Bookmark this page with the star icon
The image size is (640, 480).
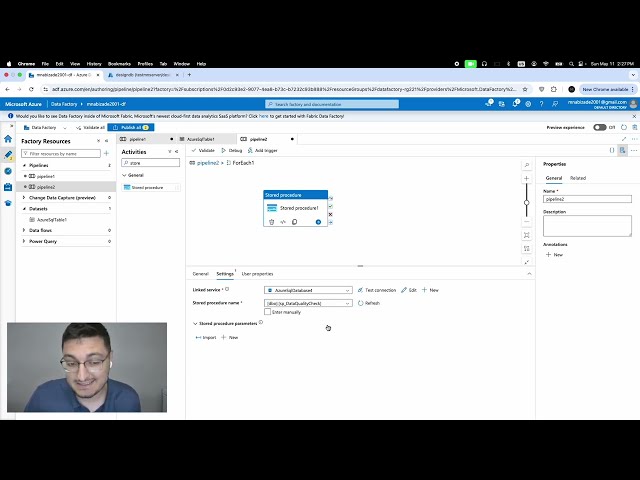525,89
